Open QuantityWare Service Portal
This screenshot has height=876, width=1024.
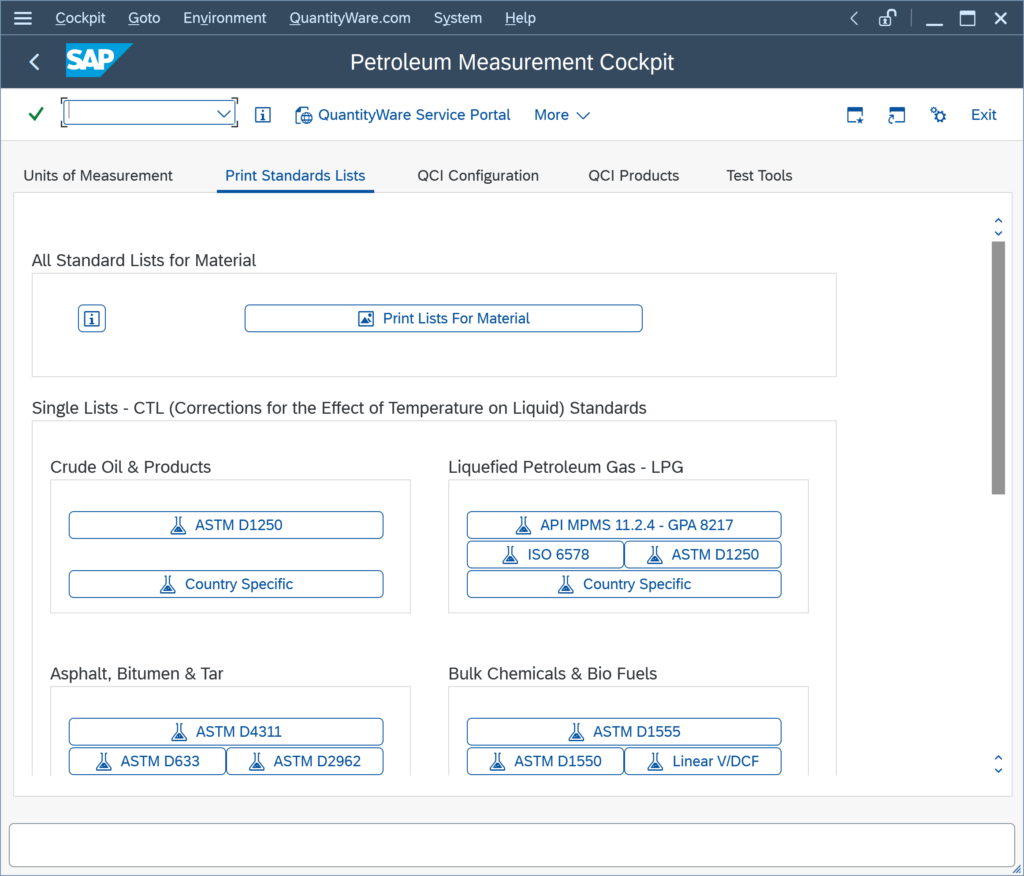402,115
